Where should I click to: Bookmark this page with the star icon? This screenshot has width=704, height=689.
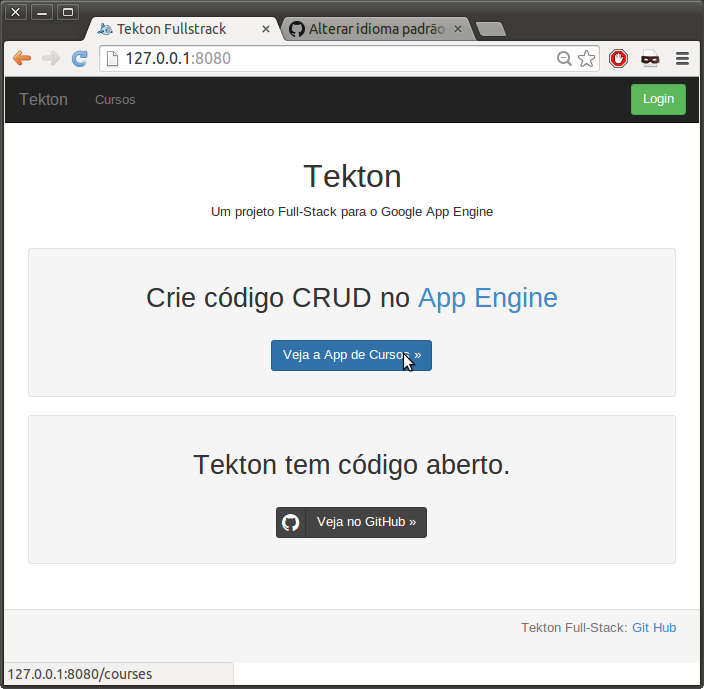[x=586, y=59]
